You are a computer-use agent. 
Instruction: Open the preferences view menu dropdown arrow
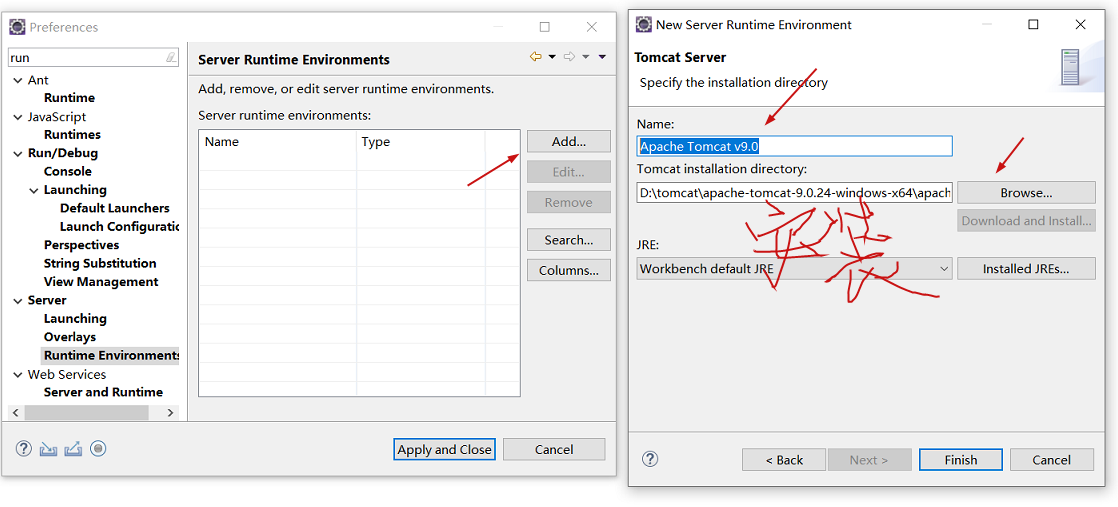pos(602,57)
